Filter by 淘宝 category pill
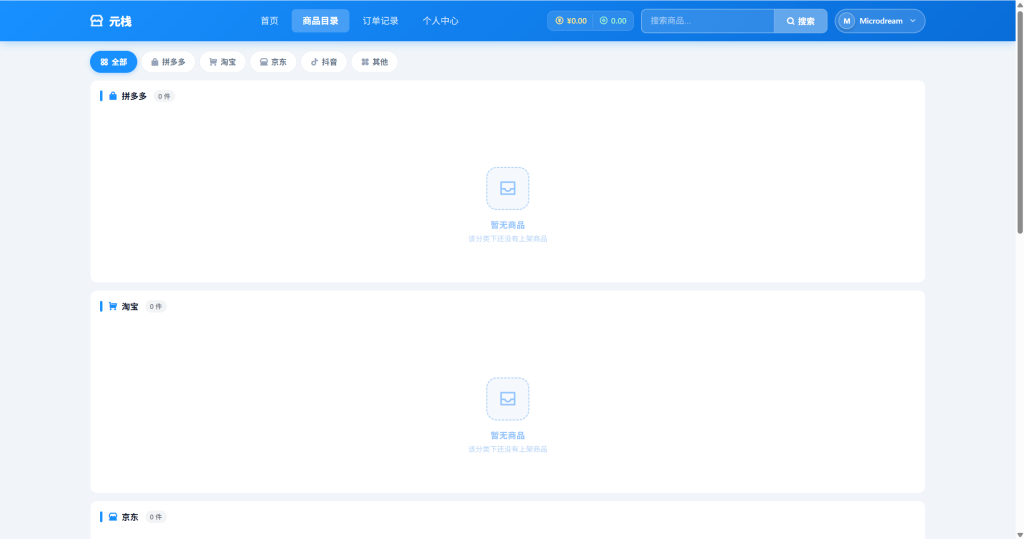Viewport: 1024px width, 539px height. [223, 62]
